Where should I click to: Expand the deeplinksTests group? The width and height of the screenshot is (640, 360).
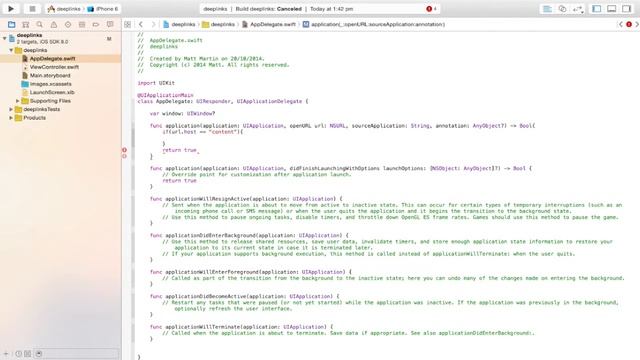pyautogui.click(x=11, y=109)
